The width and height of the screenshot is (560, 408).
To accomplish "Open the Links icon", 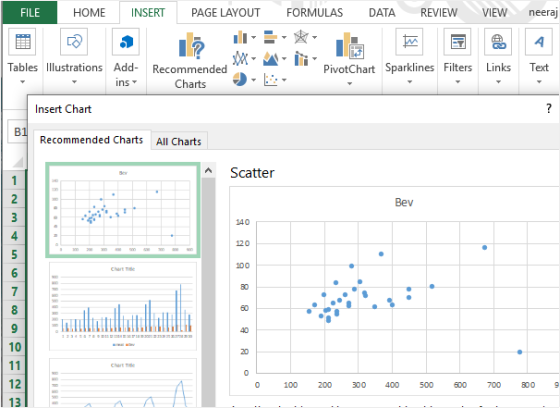I will (x=498, y=42).
